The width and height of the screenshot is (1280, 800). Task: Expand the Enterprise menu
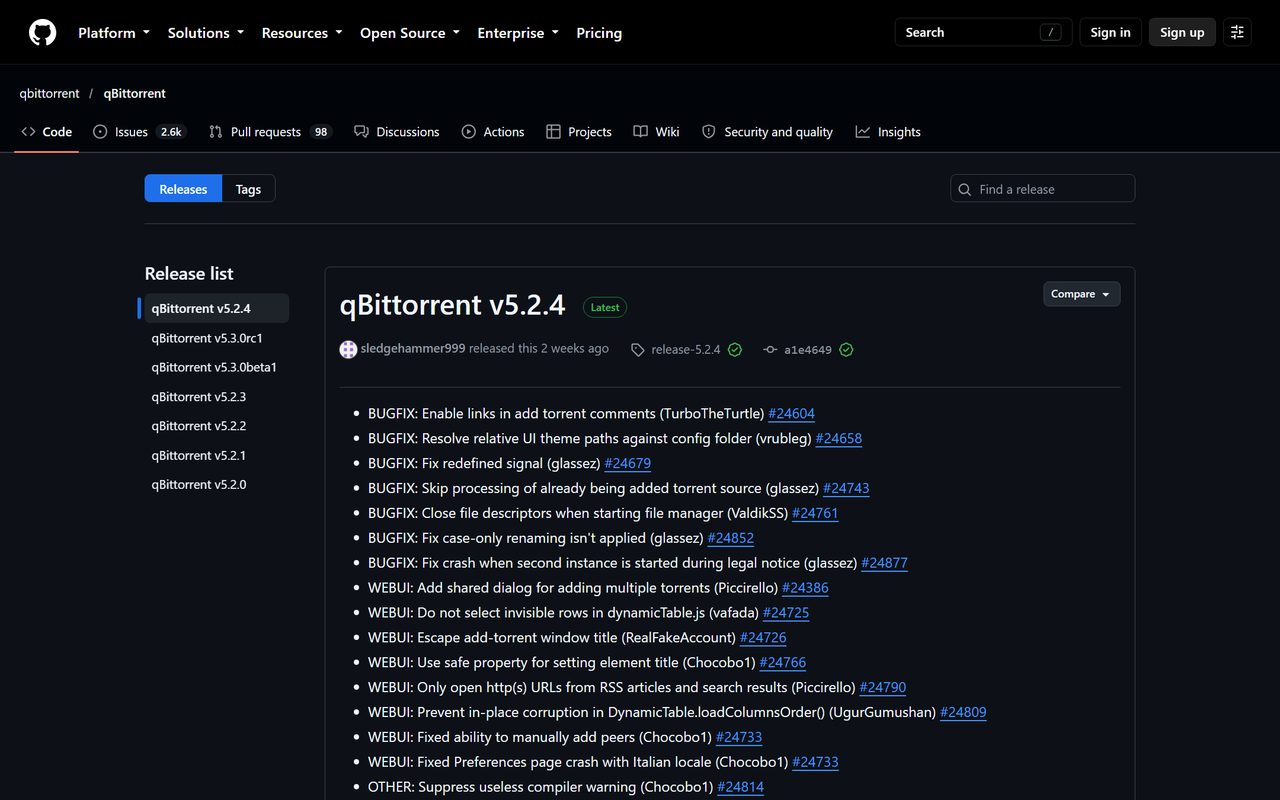click(518, 32)
